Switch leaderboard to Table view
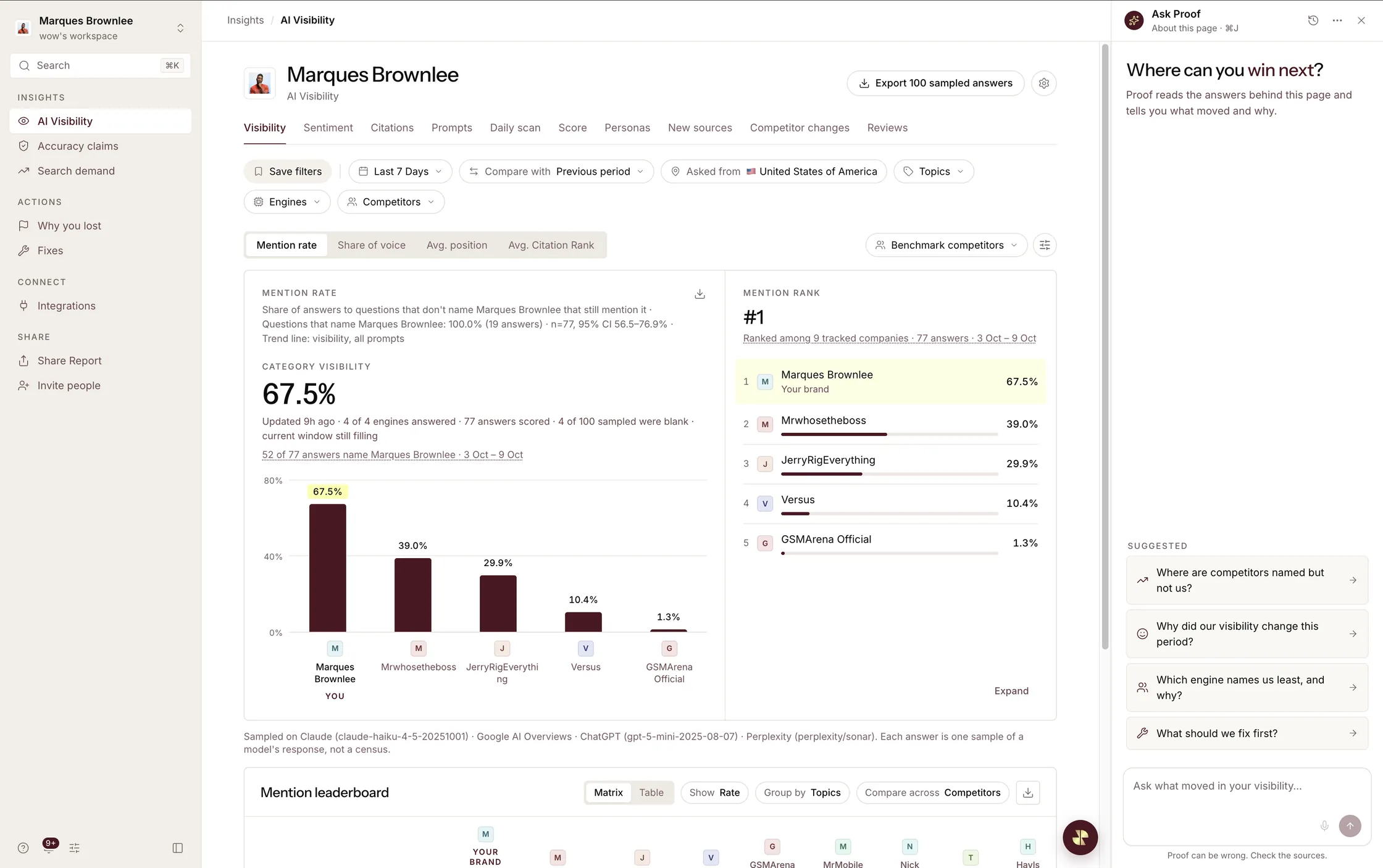This screenshot has height=868, width=1383. click(651, 793)
